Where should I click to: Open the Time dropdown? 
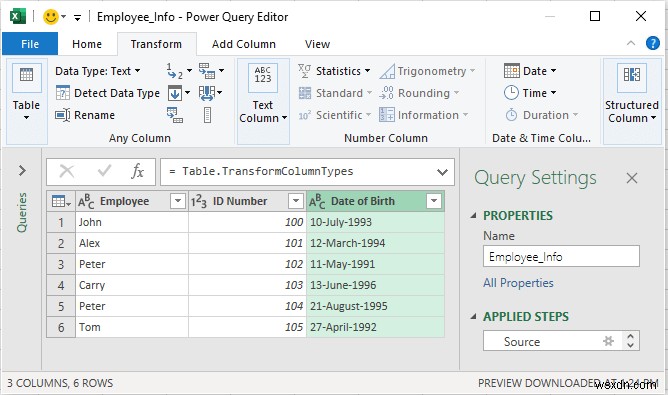coord(530,93)
